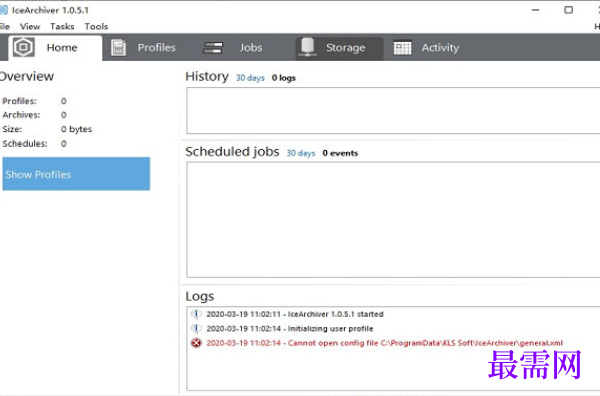Open the View menu
The width and height of the screenshot is (600, 396).
click(x=30, y=26)
